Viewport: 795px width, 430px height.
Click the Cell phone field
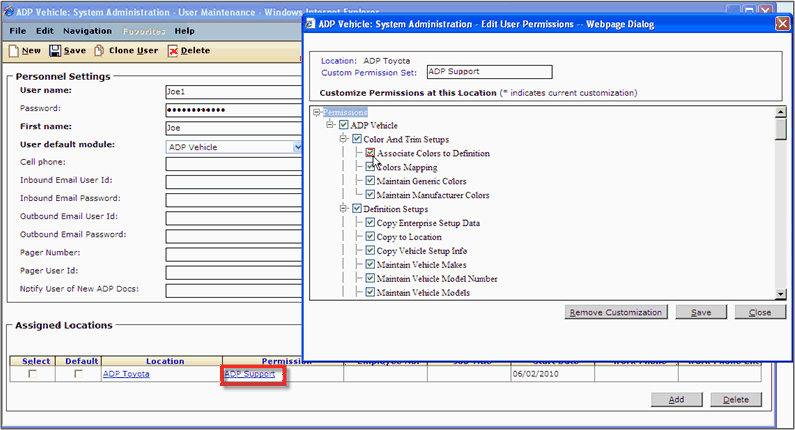[x=234, y=164]
